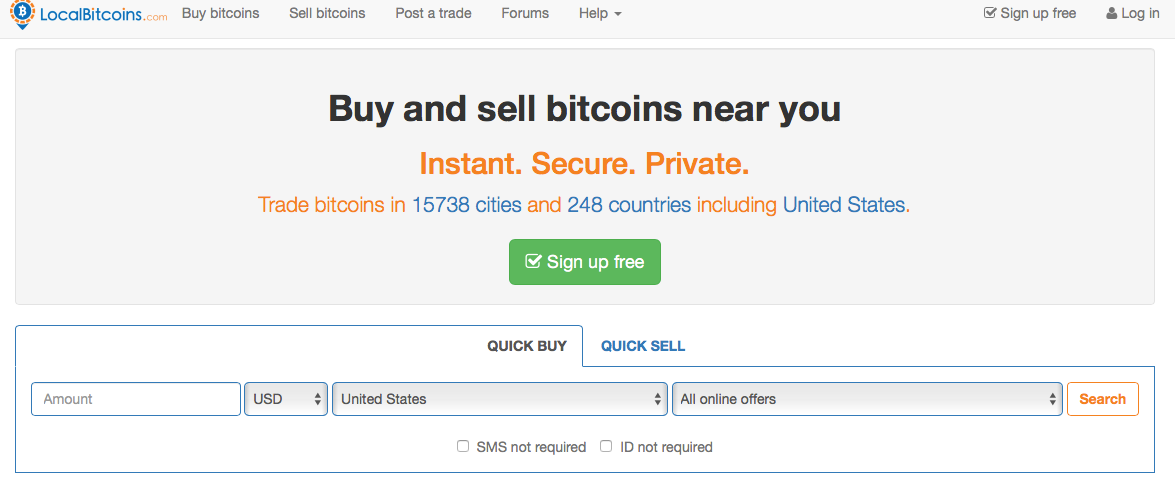Click the user icon beside Log in
This screenshot has height=483, width=1175.
point(1112,13)
